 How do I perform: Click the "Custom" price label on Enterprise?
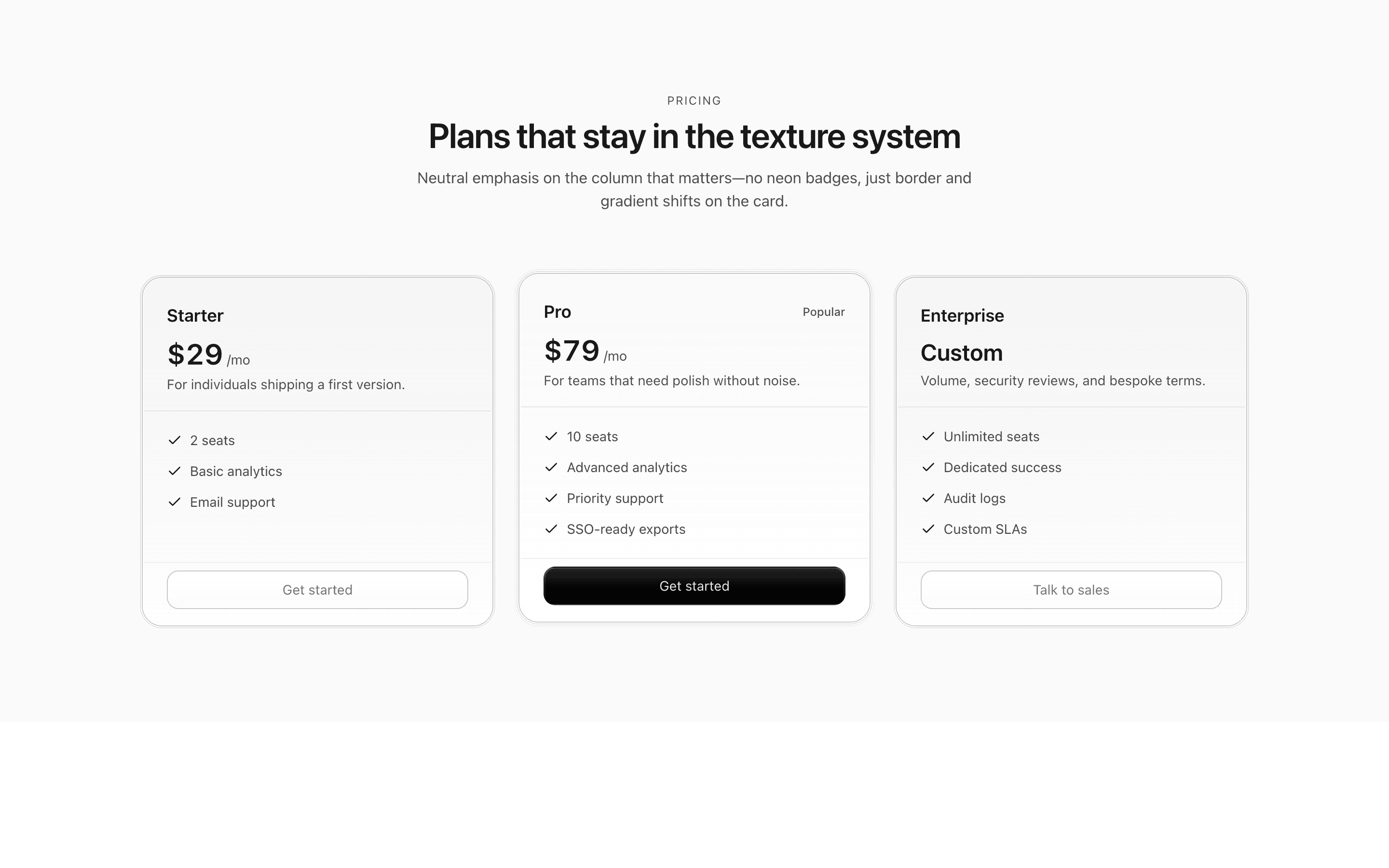pos(961,353)
